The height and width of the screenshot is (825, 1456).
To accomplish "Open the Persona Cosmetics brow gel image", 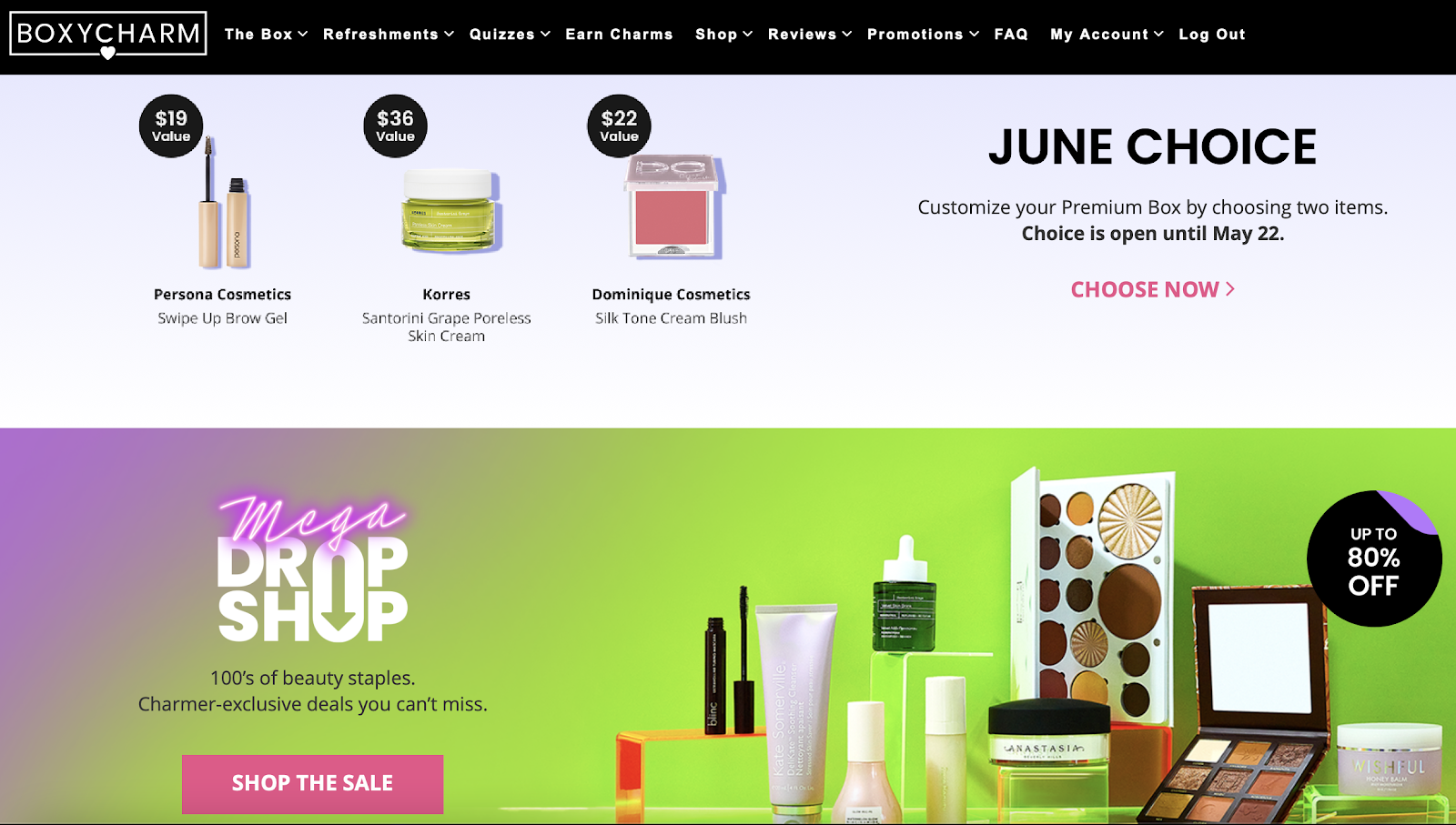I will 224,203.
